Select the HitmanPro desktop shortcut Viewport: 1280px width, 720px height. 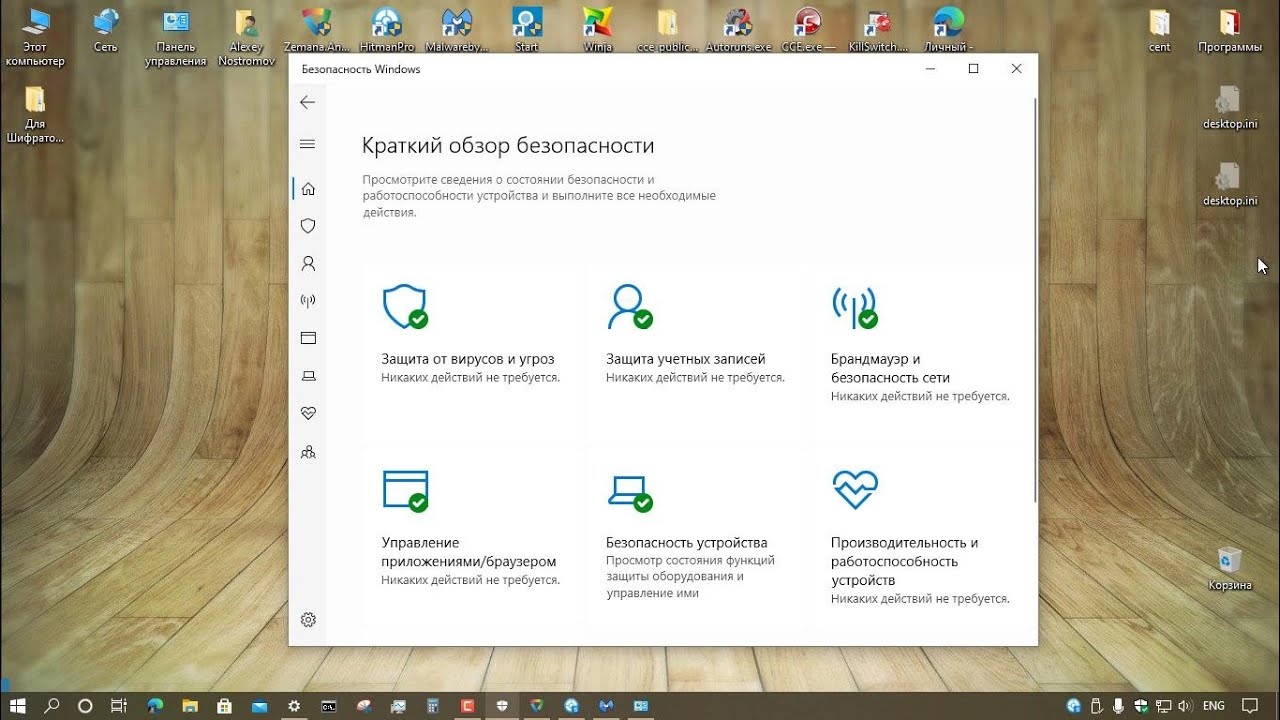(x=385, y=31)
